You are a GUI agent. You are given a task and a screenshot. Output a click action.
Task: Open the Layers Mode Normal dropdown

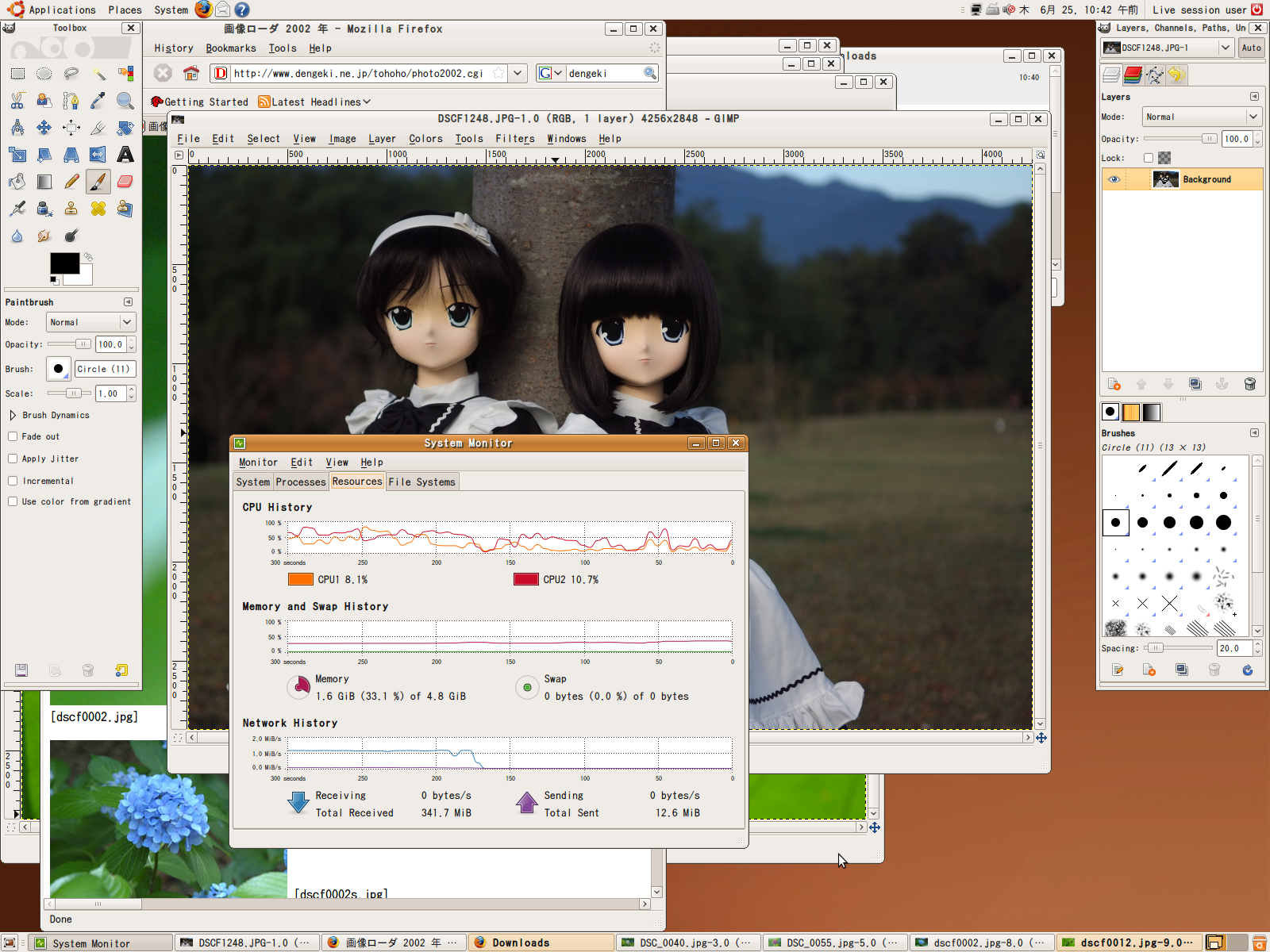point(1202,117)
